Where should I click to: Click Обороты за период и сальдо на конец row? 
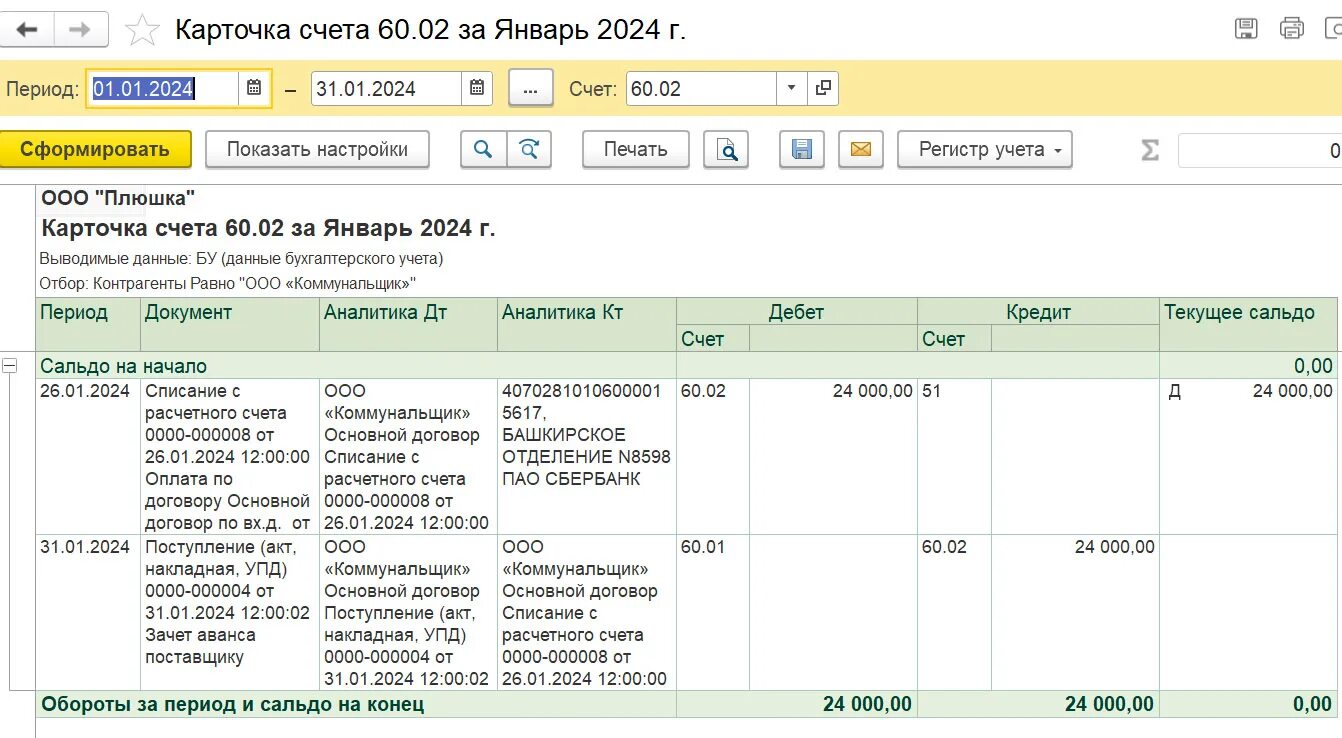[x=687, y=704]
